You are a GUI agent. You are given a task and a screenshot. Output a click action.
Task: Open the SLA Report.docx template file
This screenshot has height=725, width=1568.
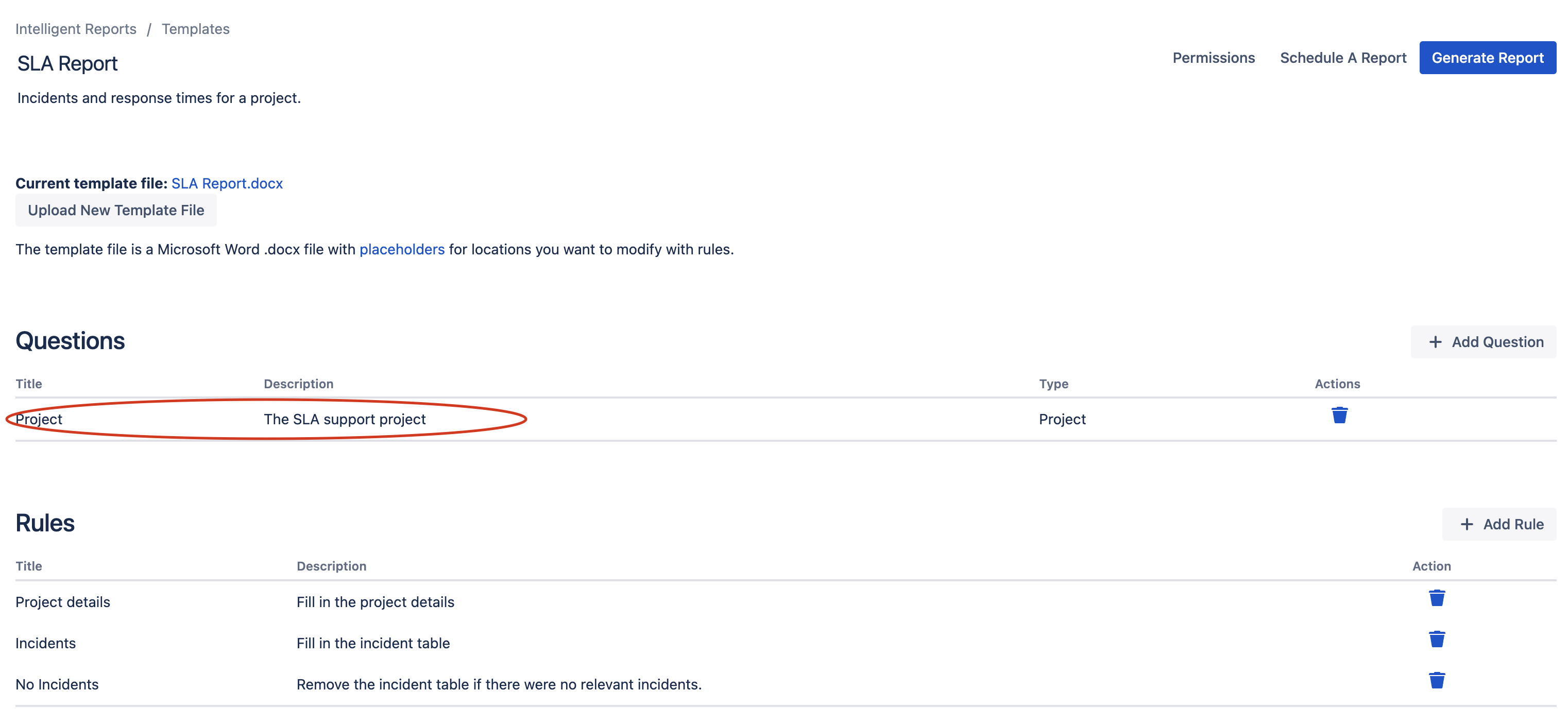coord(227,183)
